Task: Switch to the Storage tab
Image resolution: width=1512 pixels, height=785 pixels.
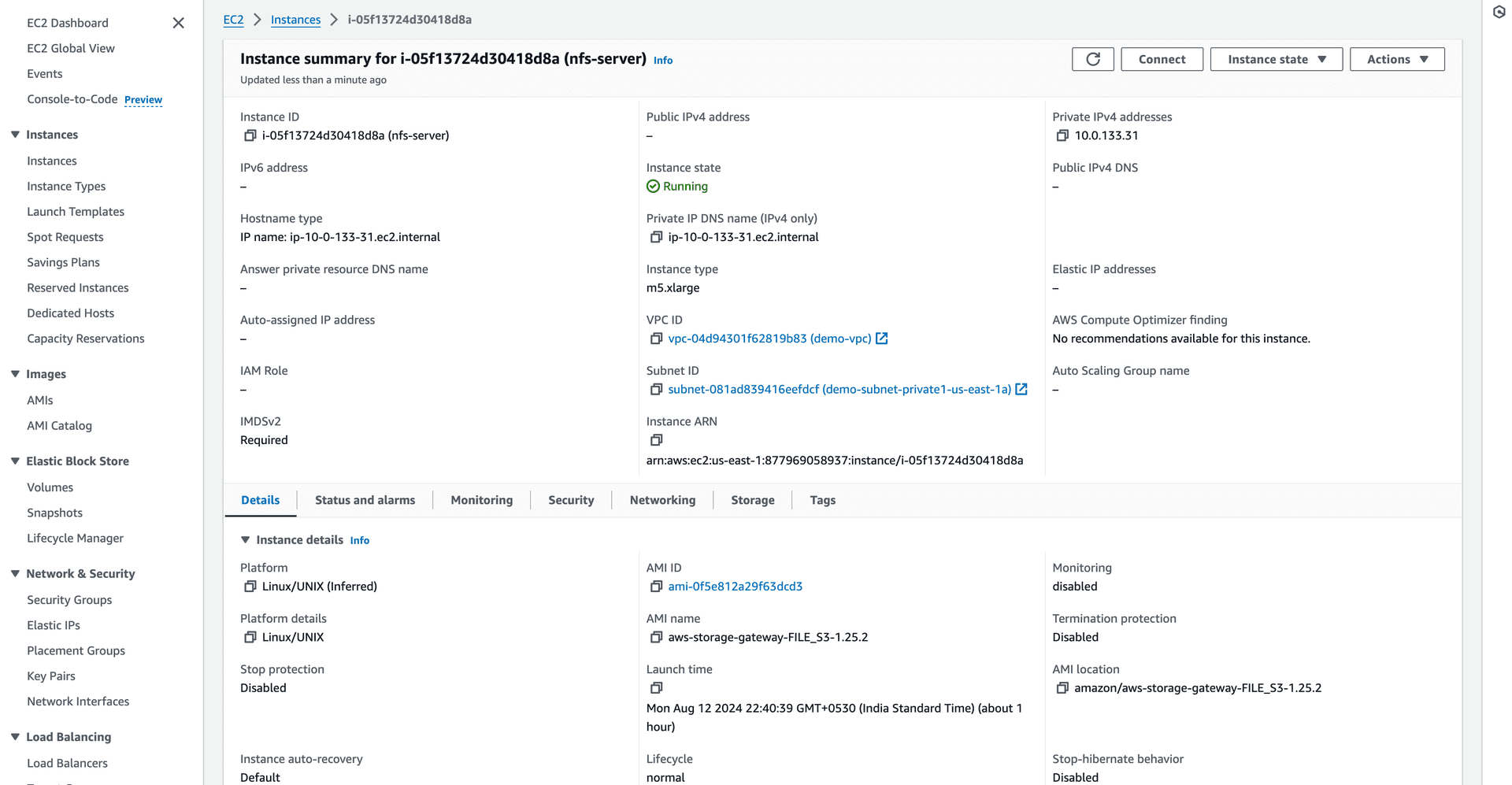Action: (x=752, y=500)
